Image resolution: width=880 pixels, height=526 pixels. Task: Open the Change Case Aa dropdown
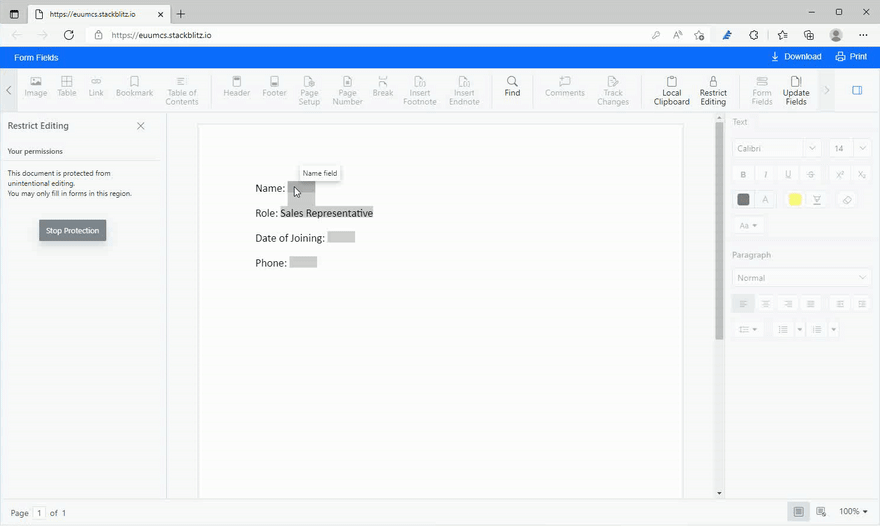[x=748, y=225]
